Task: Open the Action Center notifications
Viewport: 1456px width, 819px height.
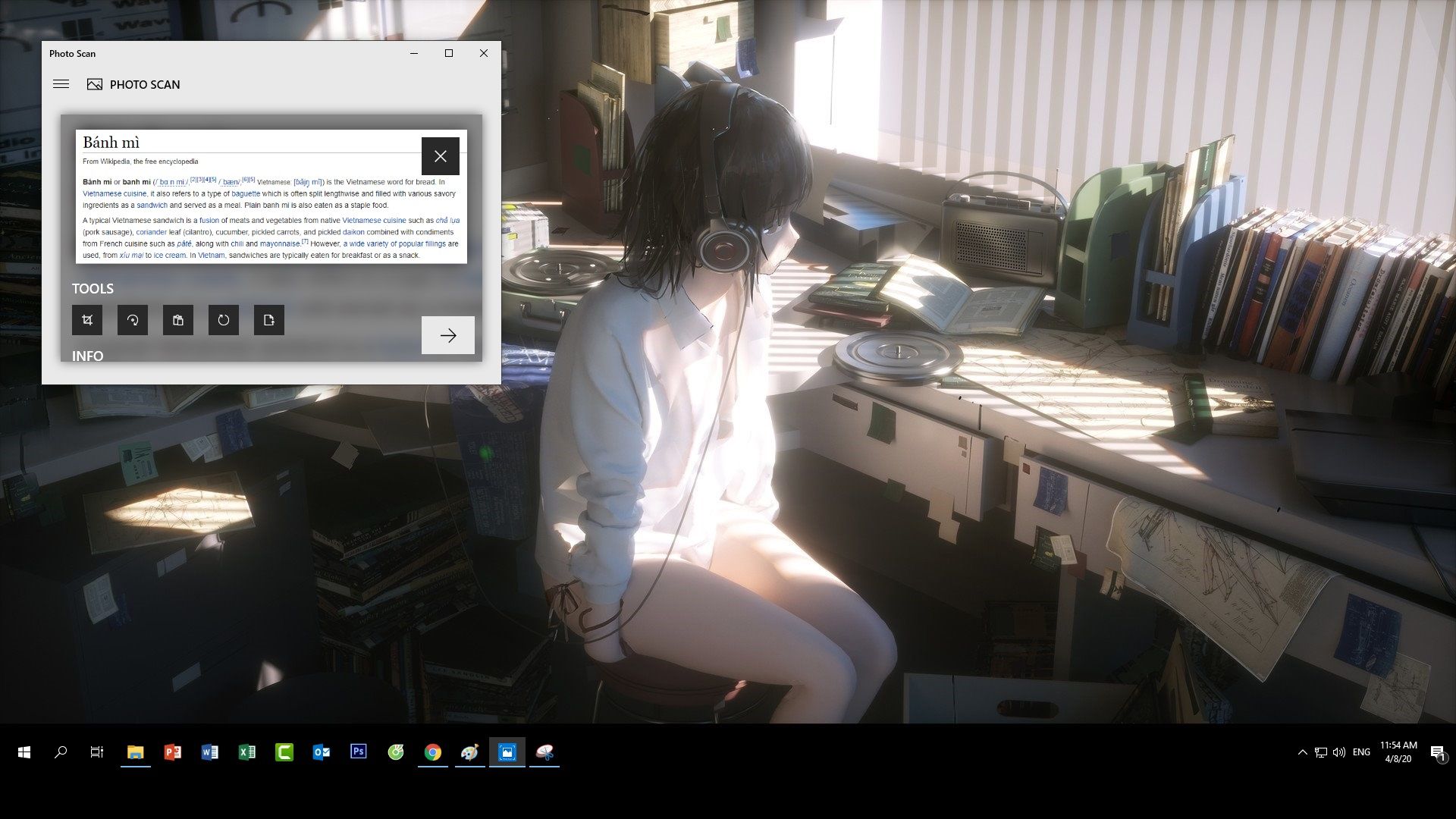Action: click(1438, 752)
